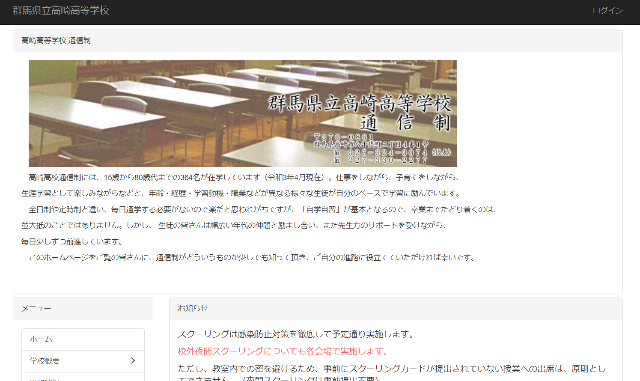Click the red 校外夜間スクーリング notice line

(x=282, y=351)
